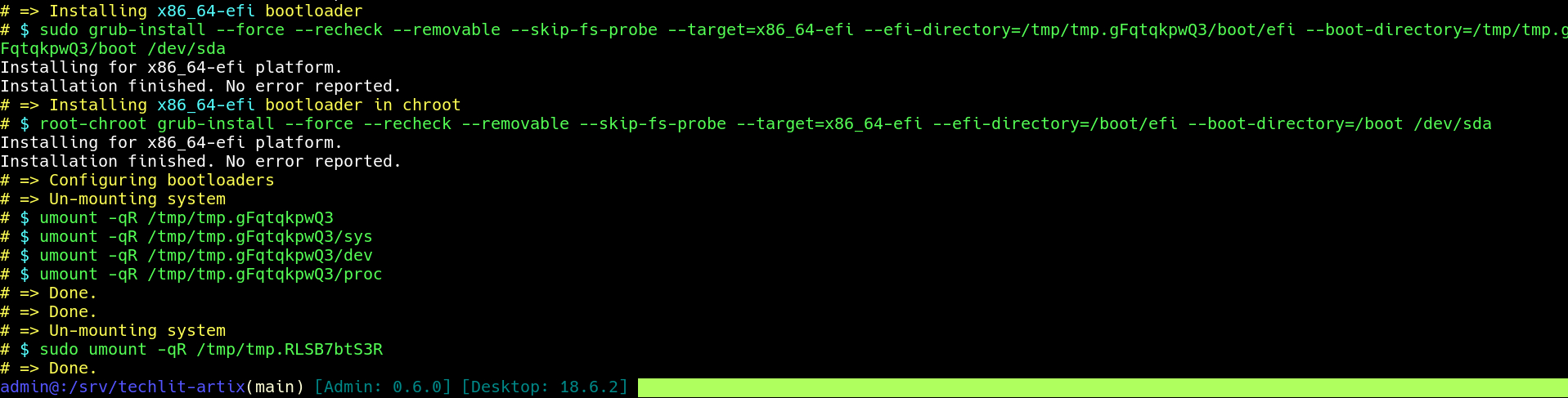
Task: Click the 'umount -qR /tmp/tmp.gFqtqkpwQ3/proc' command
Action: click(x=211, y=275)
